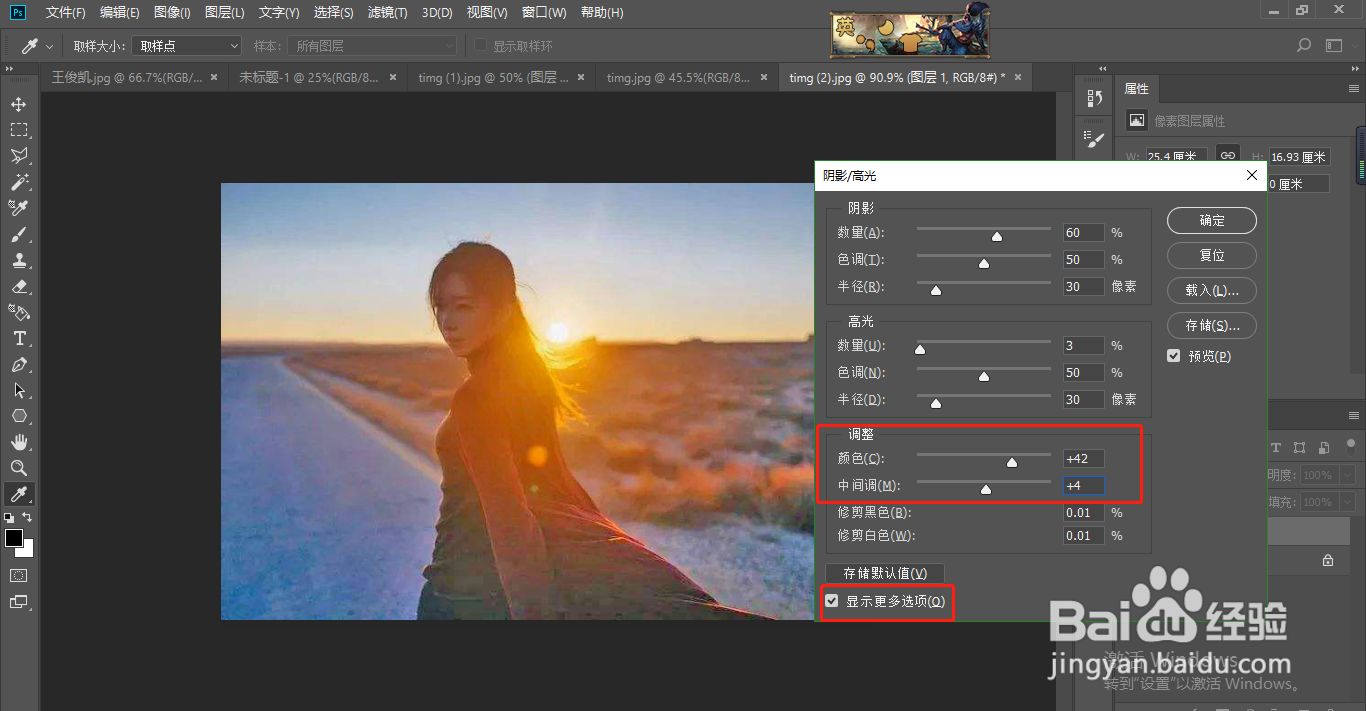Select the Polygonal Lasso tool
The image size is (1366, 711).
(x=19, y=156)
